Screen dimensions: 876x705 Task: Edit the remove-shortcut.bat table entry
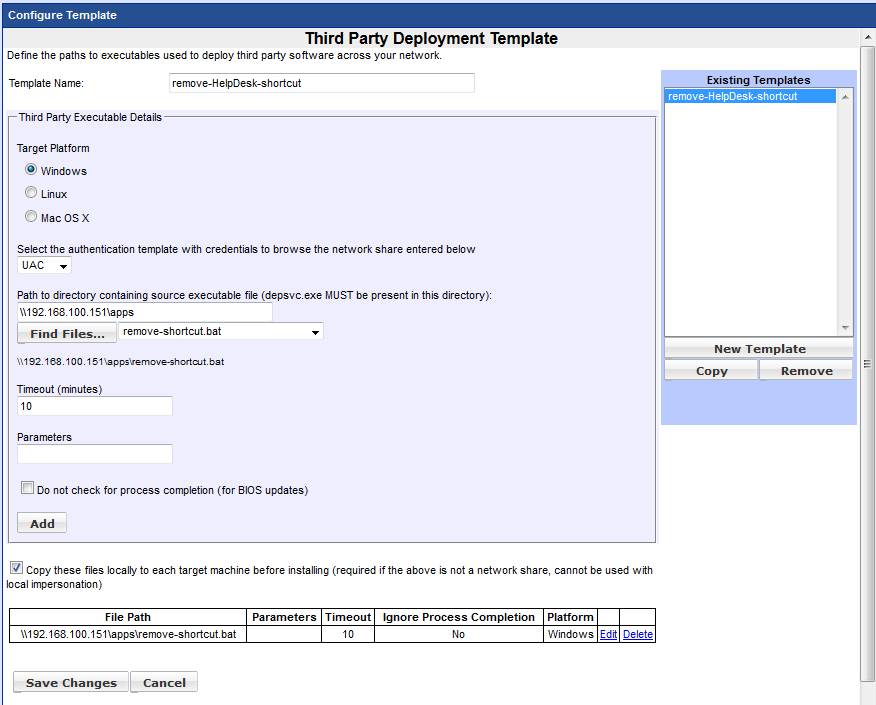click(x=608, y=634)
